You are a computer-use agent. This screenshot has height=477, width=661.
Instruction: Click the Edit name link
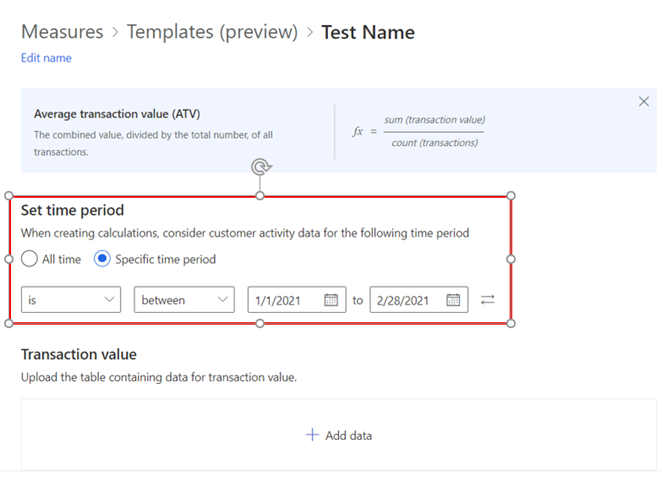coord(46,58)
